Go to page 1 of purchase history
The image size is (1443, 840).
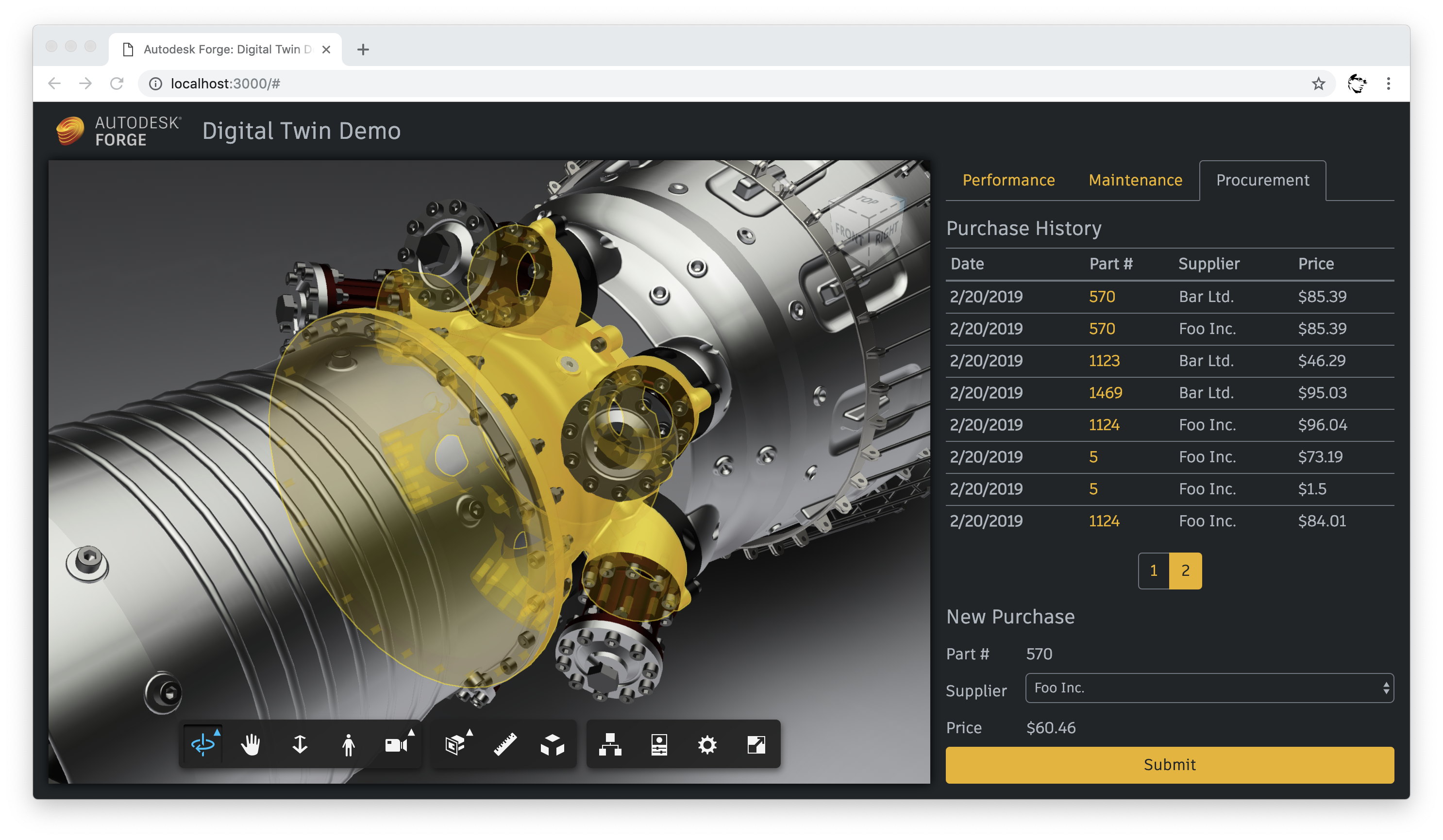coord(1153,571)
